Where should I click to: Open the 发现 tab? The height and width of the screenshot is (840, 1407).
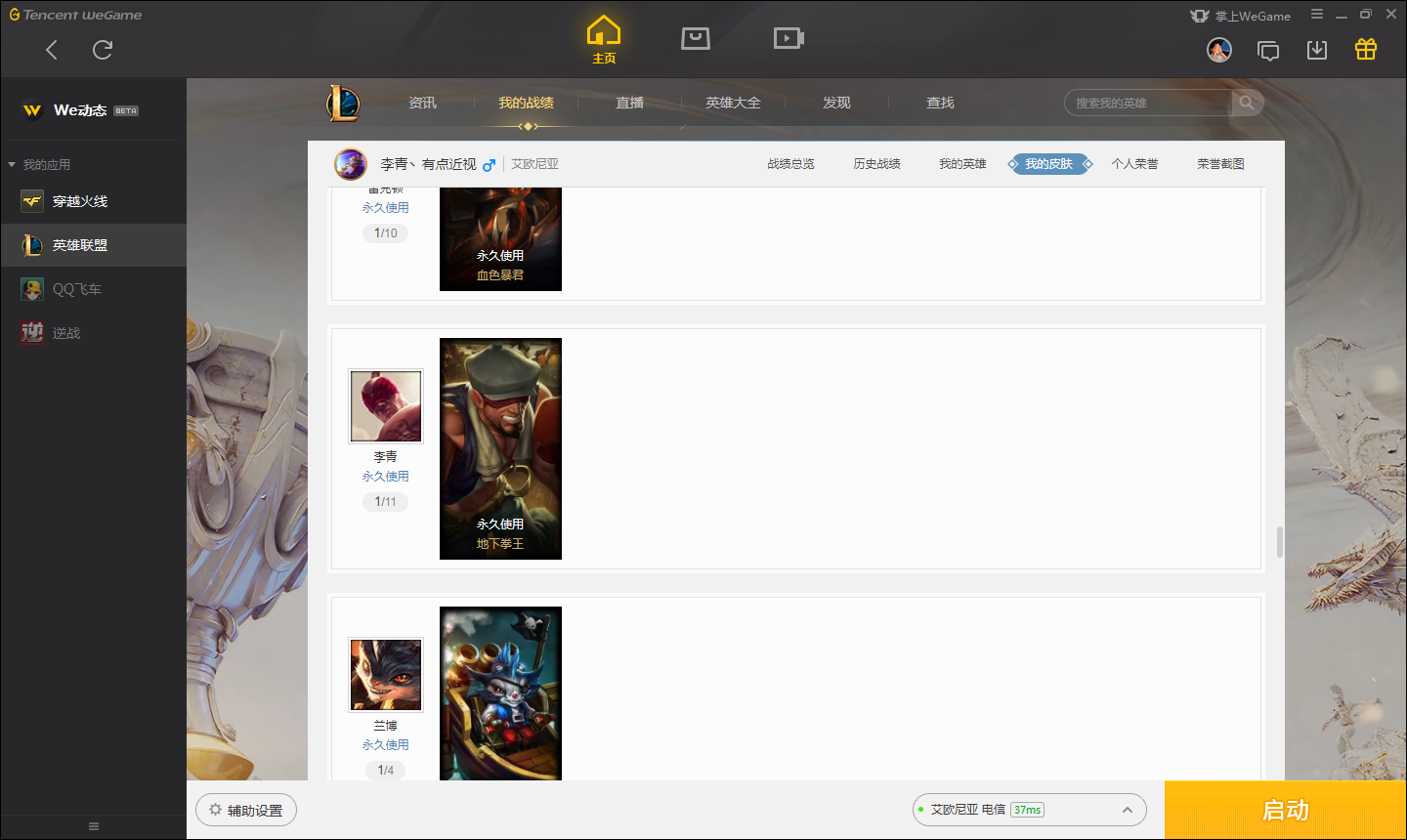pos(836,103)
